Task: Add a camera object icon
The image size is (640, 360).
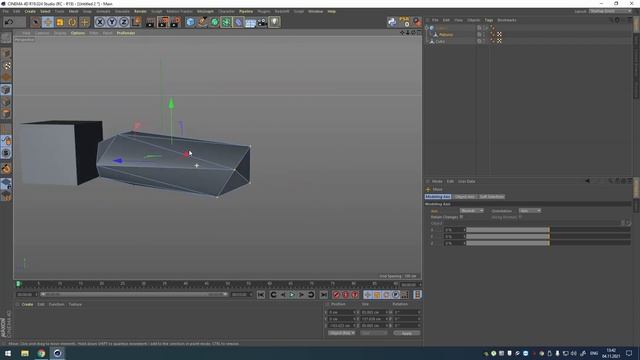Action: (x=262, y=22)
